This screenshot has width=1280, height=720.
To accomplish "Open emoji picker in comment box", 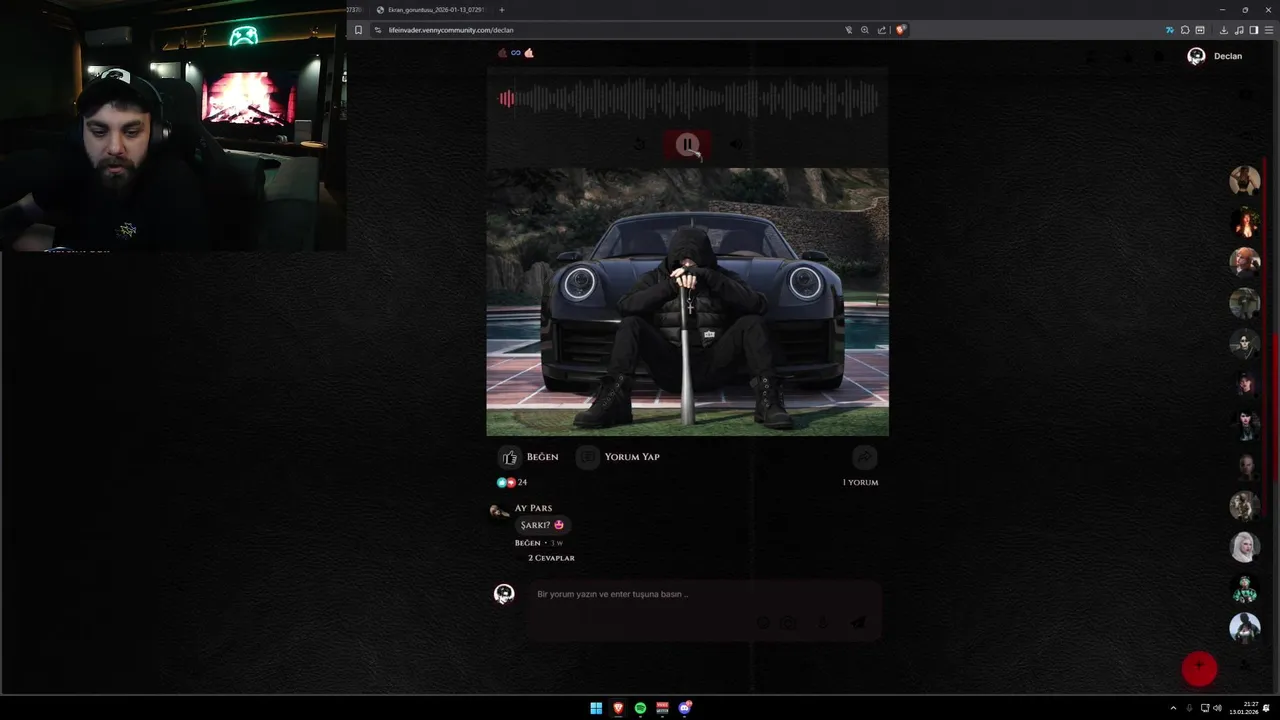I will (763, 622).
